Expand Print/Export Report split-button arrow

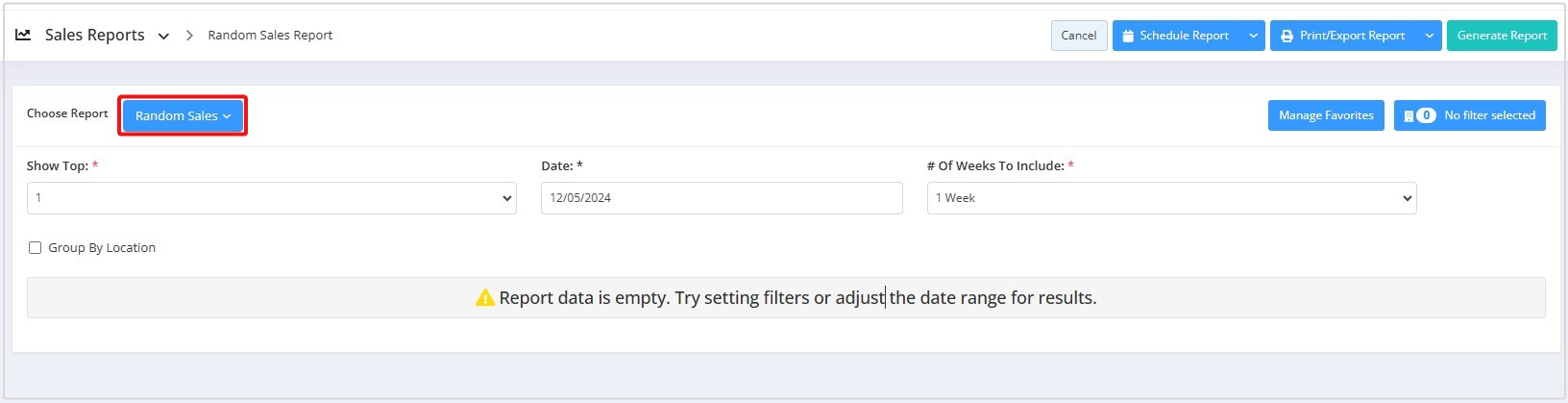coord(1430,36)
